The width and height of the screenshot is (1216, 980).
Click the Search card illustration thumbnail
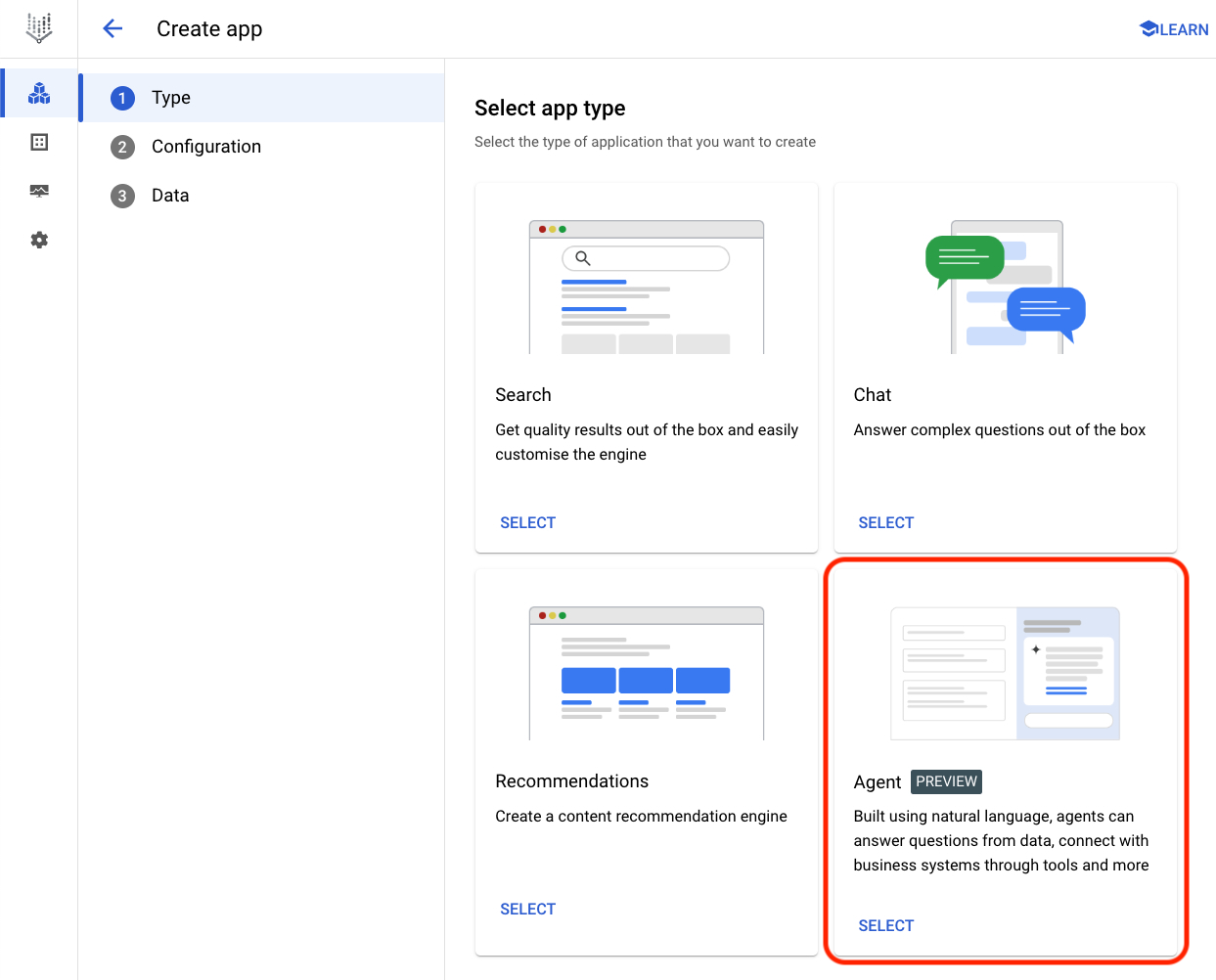646,286
